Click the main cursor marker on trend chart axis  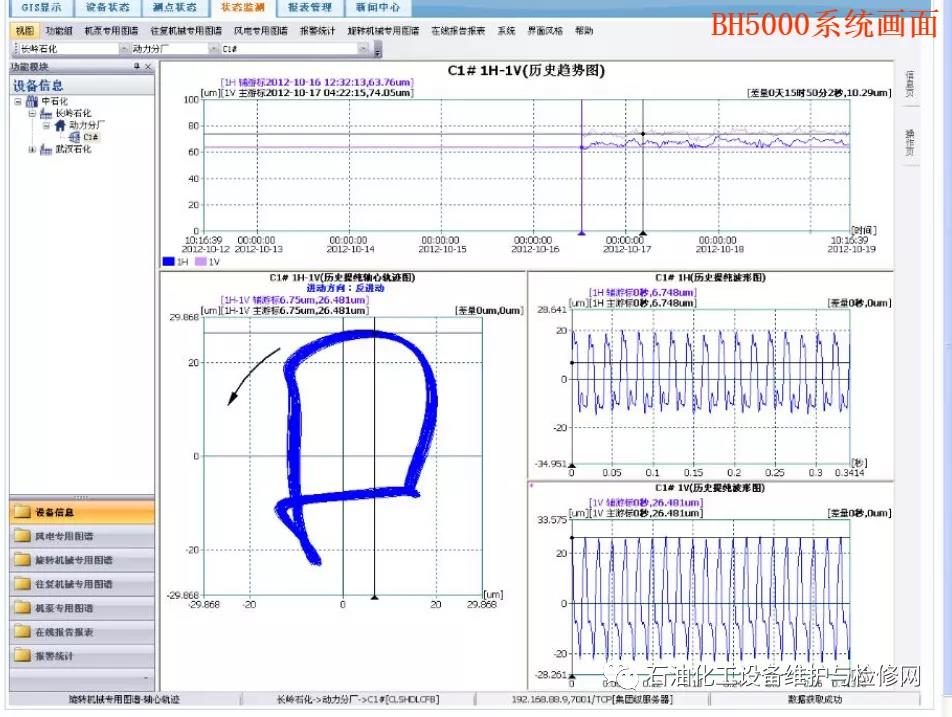point(642,232)
